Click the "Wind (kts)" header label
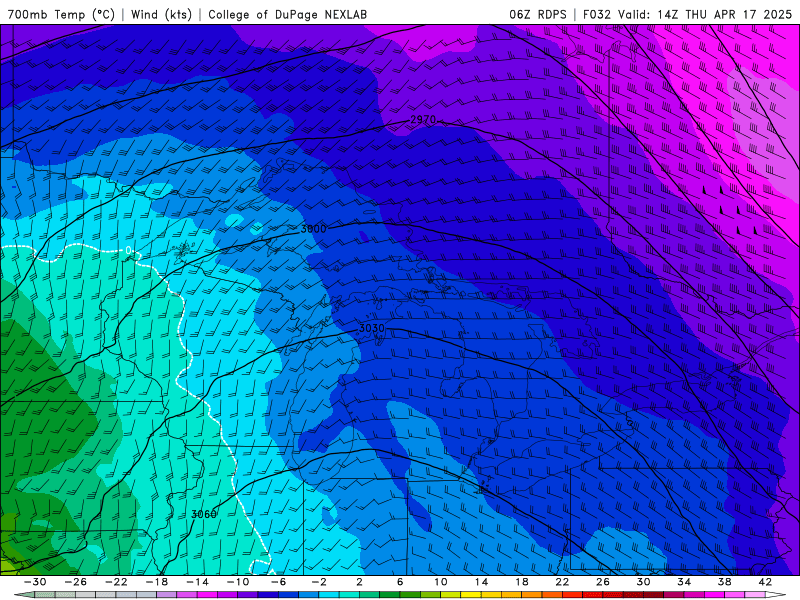Image resolution: width=800 pixels, height=600 pixels. point(161,14)
